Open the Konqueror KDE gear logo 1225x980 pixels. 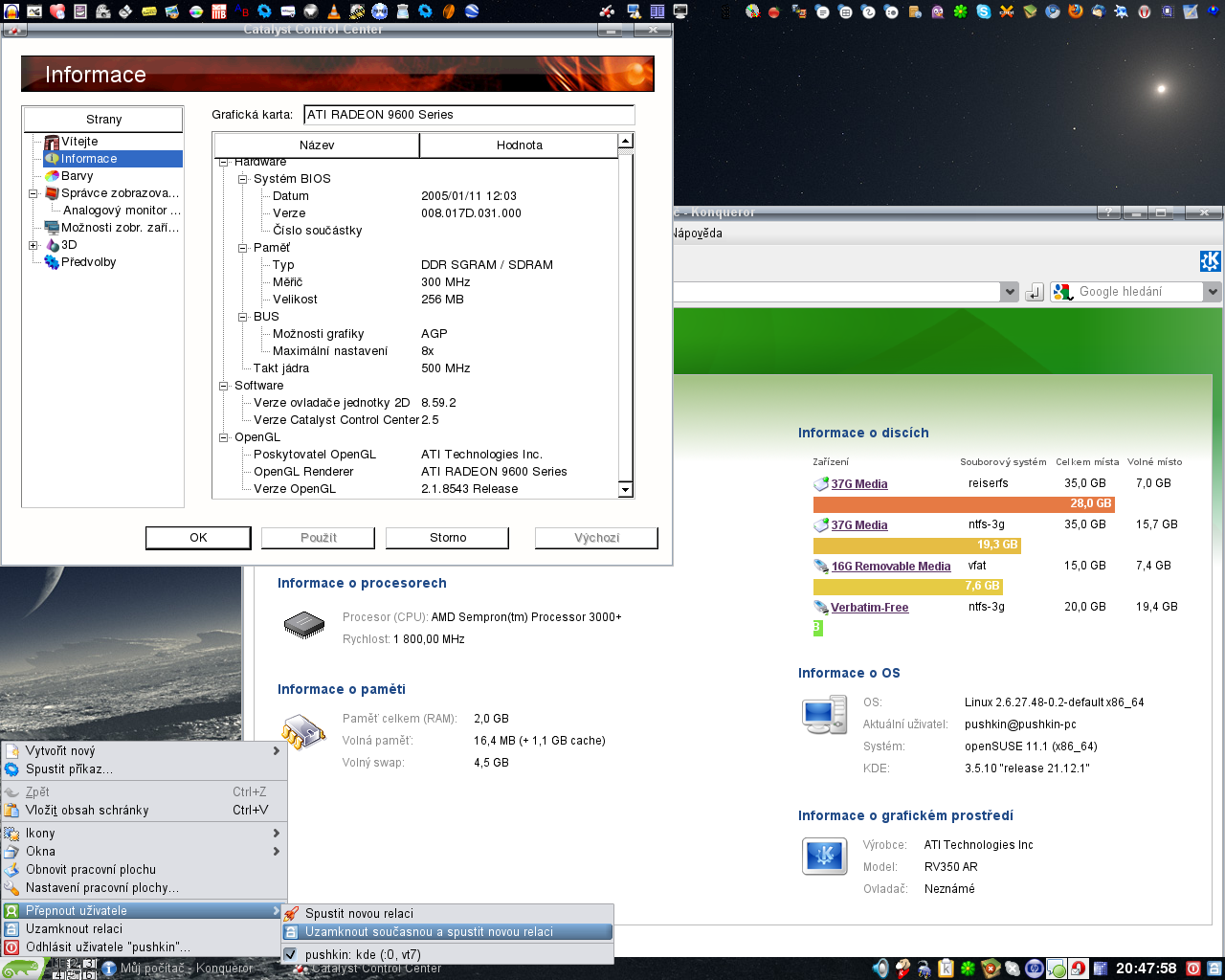[x=1211, y=260]
